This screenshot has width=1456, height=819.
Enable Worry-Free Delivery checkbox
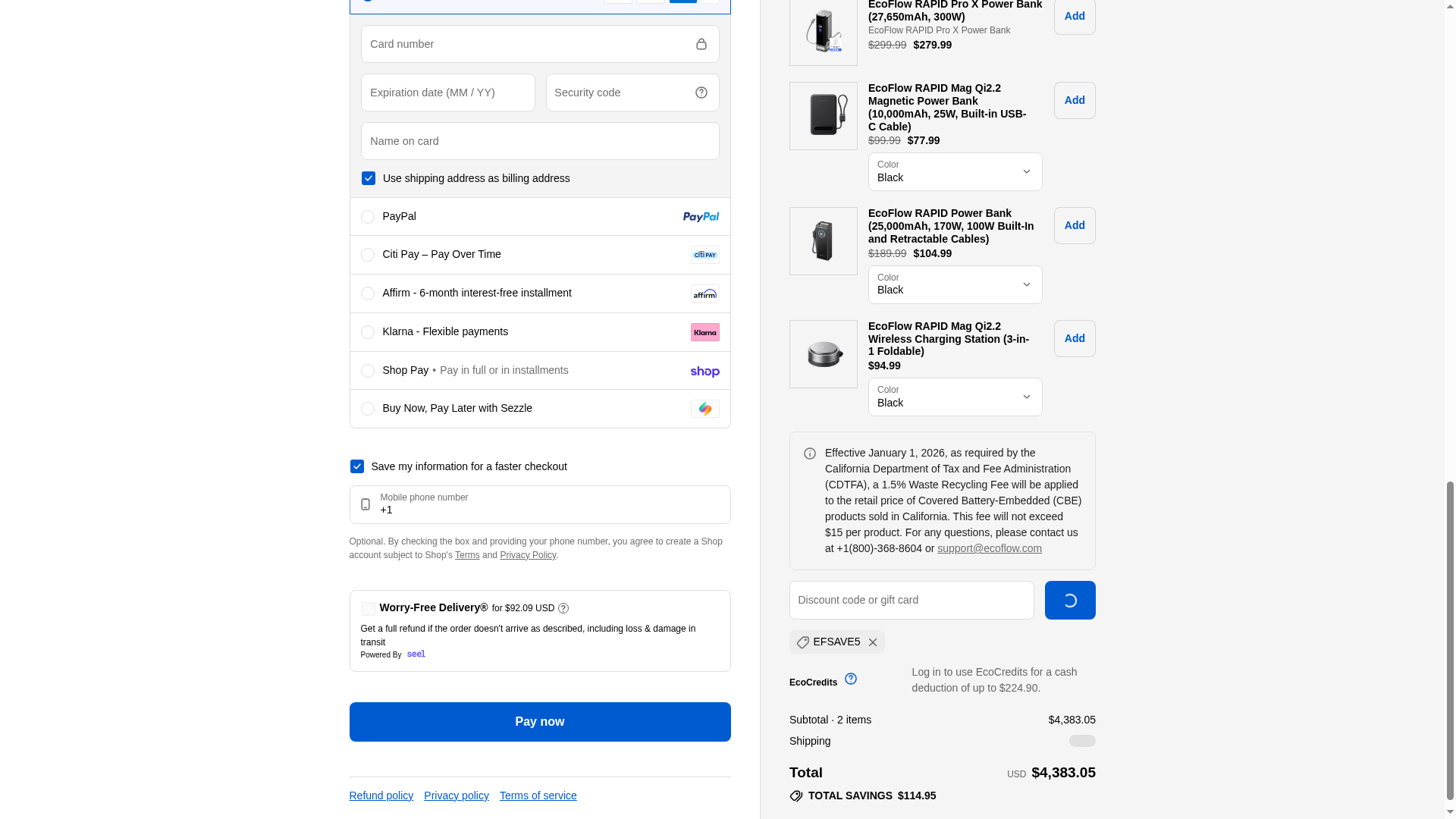coord(369,609)
